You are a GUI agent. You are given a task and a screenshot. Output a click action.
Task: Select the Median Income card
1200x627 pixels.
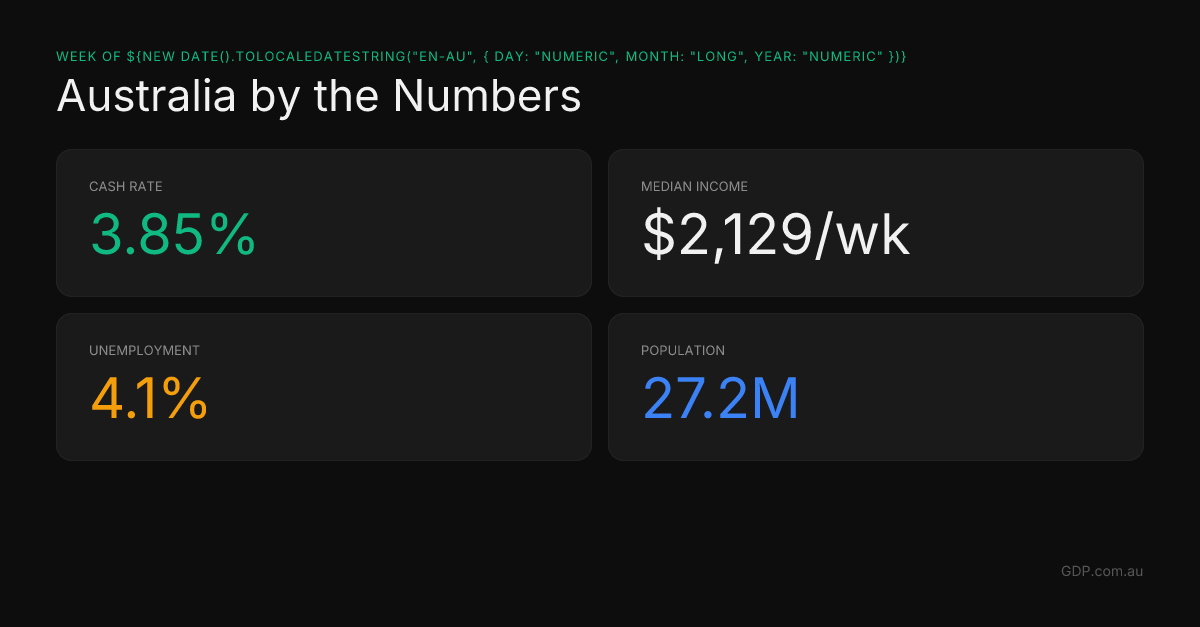click(876, 222)
